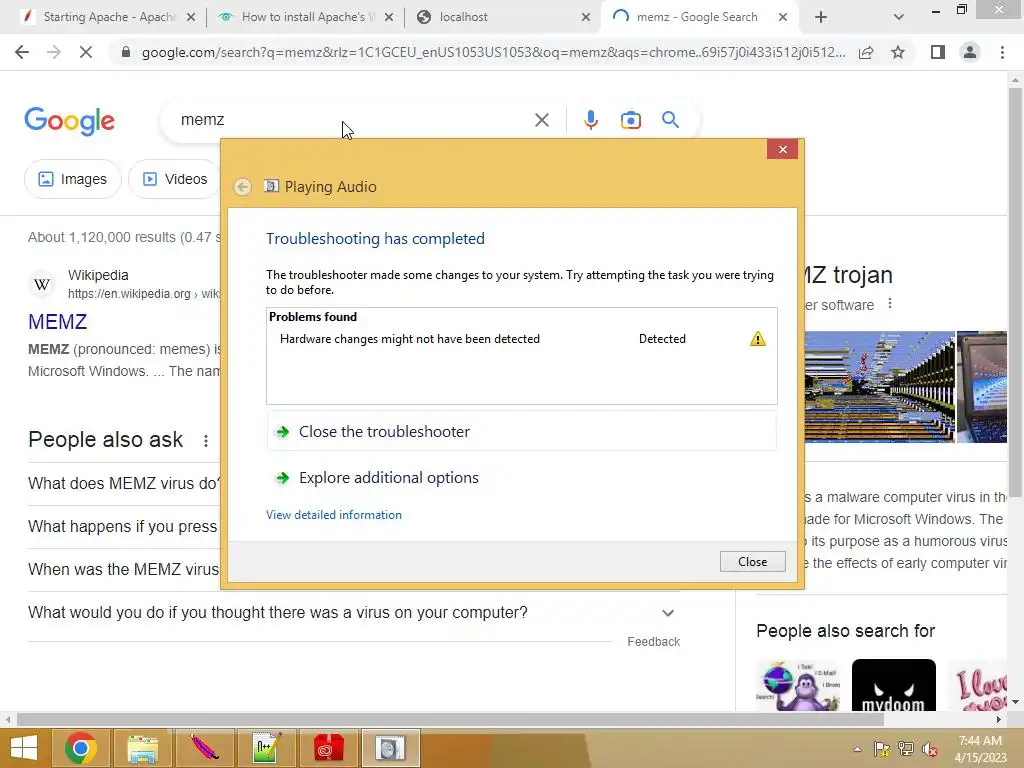Open Chrome side panel icon
The width and height of the screenshot is (1024, 768).
[x=938, y=52]
